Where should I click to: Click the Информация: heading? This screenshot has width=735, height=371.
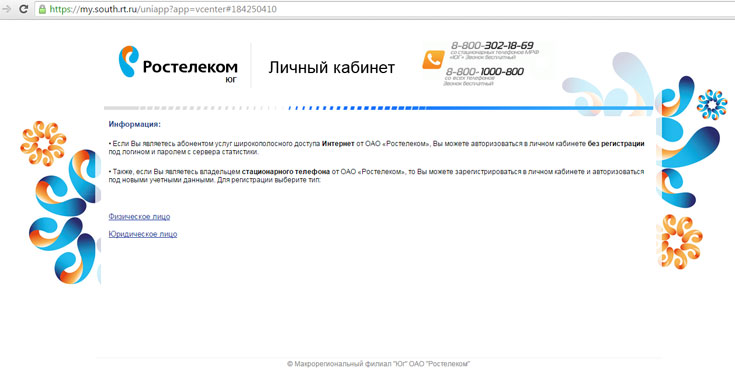pos(134,124)
